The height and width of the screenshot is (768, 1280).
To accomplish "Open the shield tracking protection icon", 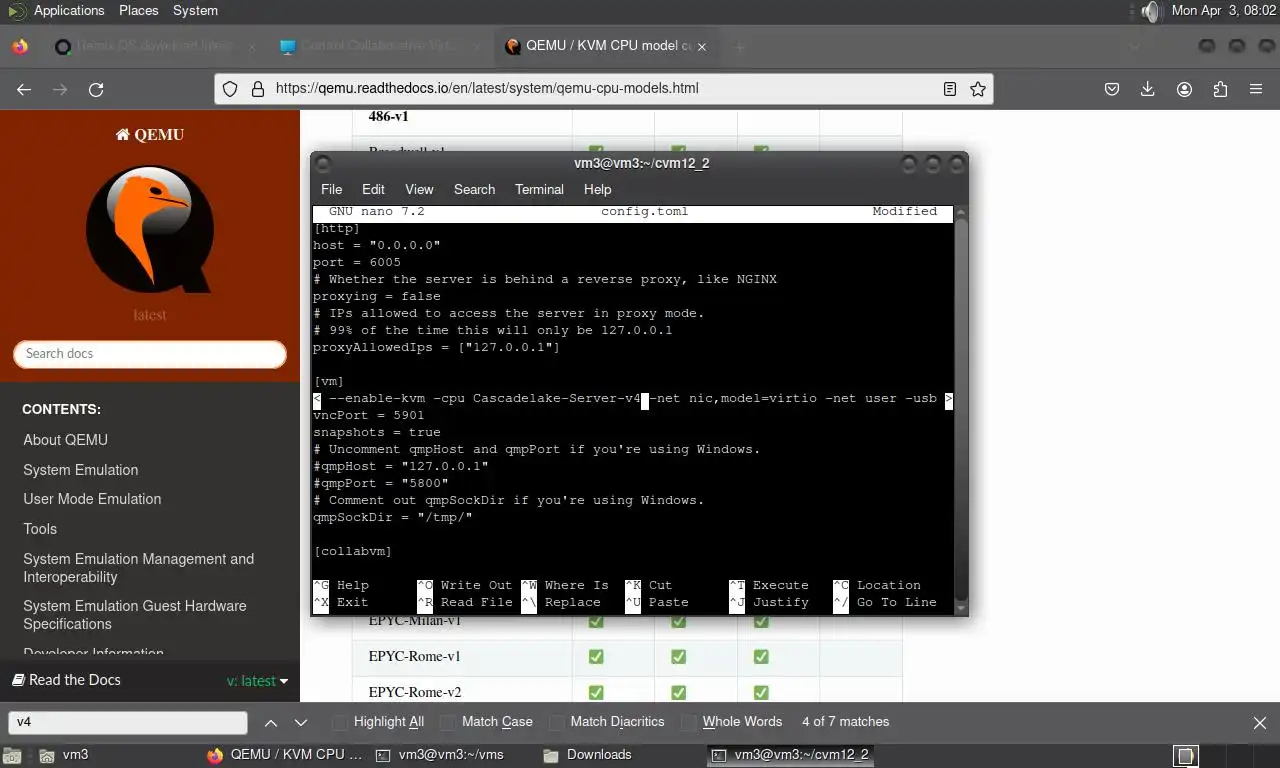I will [x=230, y=89].
